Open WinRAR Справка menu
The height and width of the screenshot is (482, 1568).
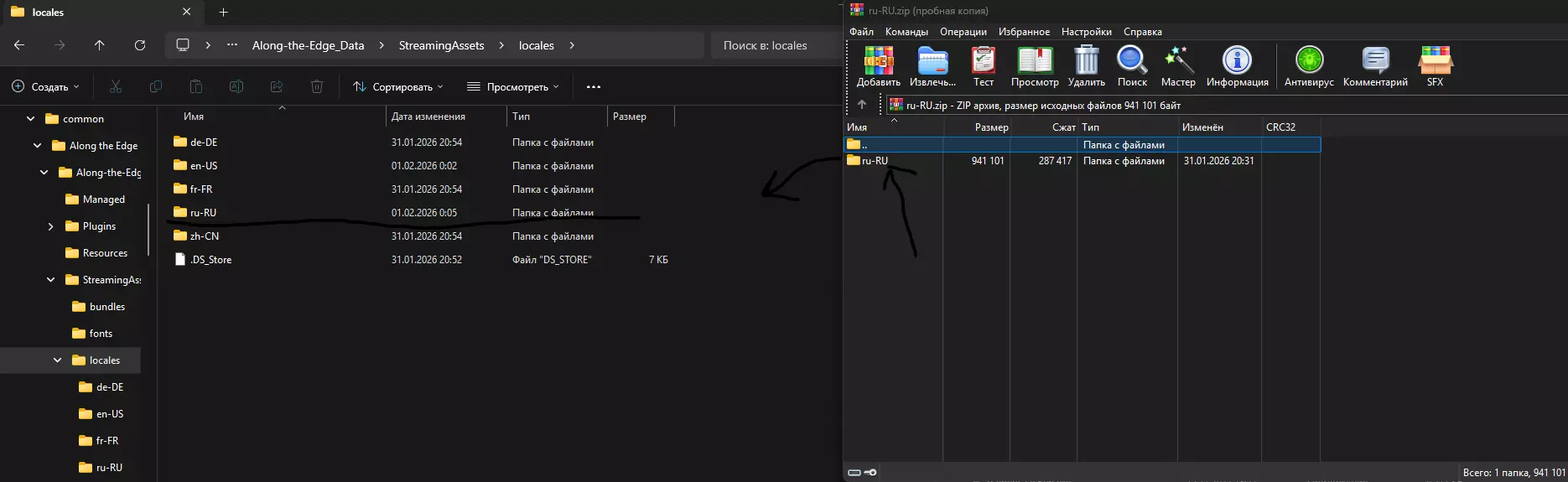point(1143,32)
